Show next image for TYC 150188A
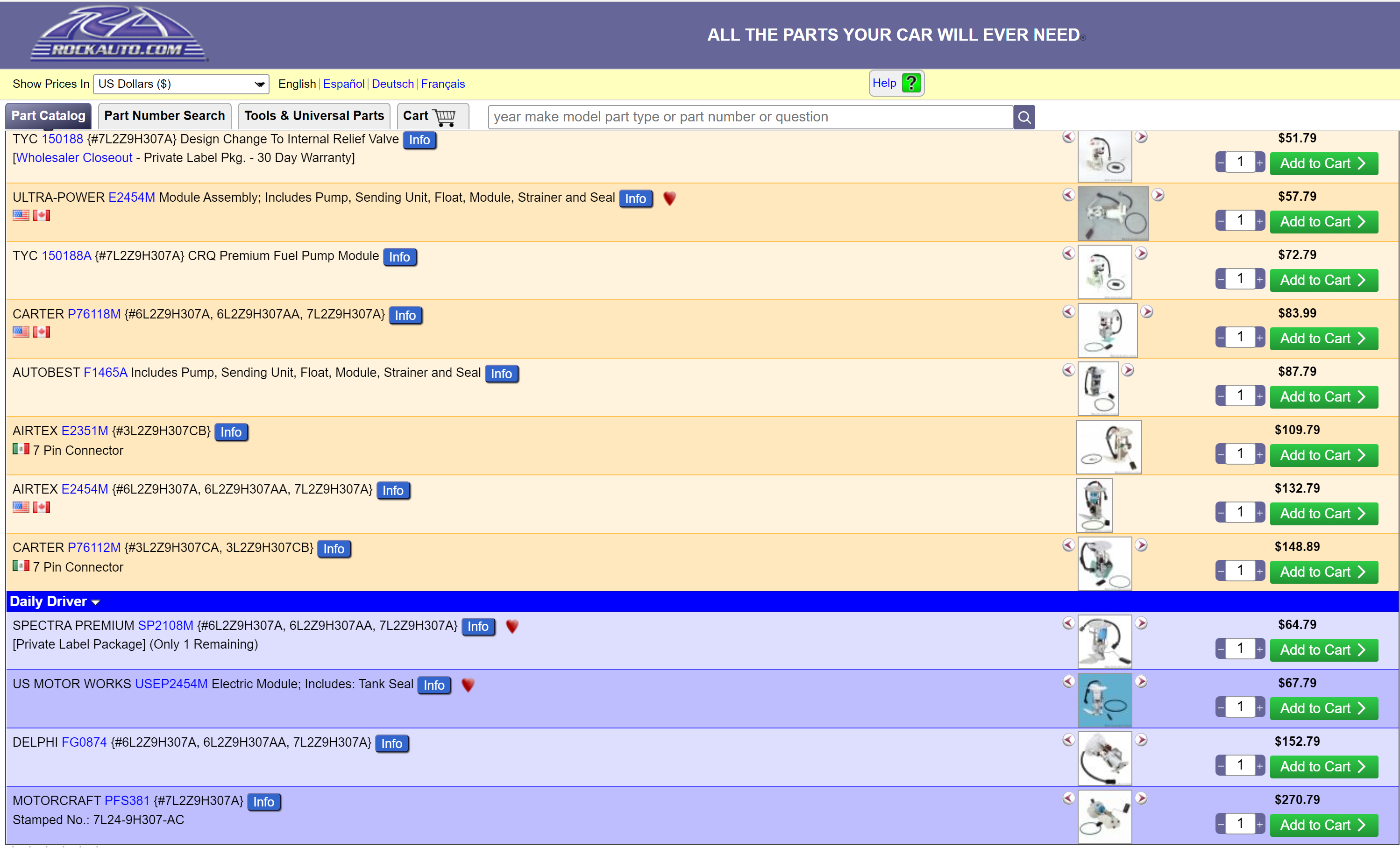The image size is (1400, 848). click(x=1141, y=253)
